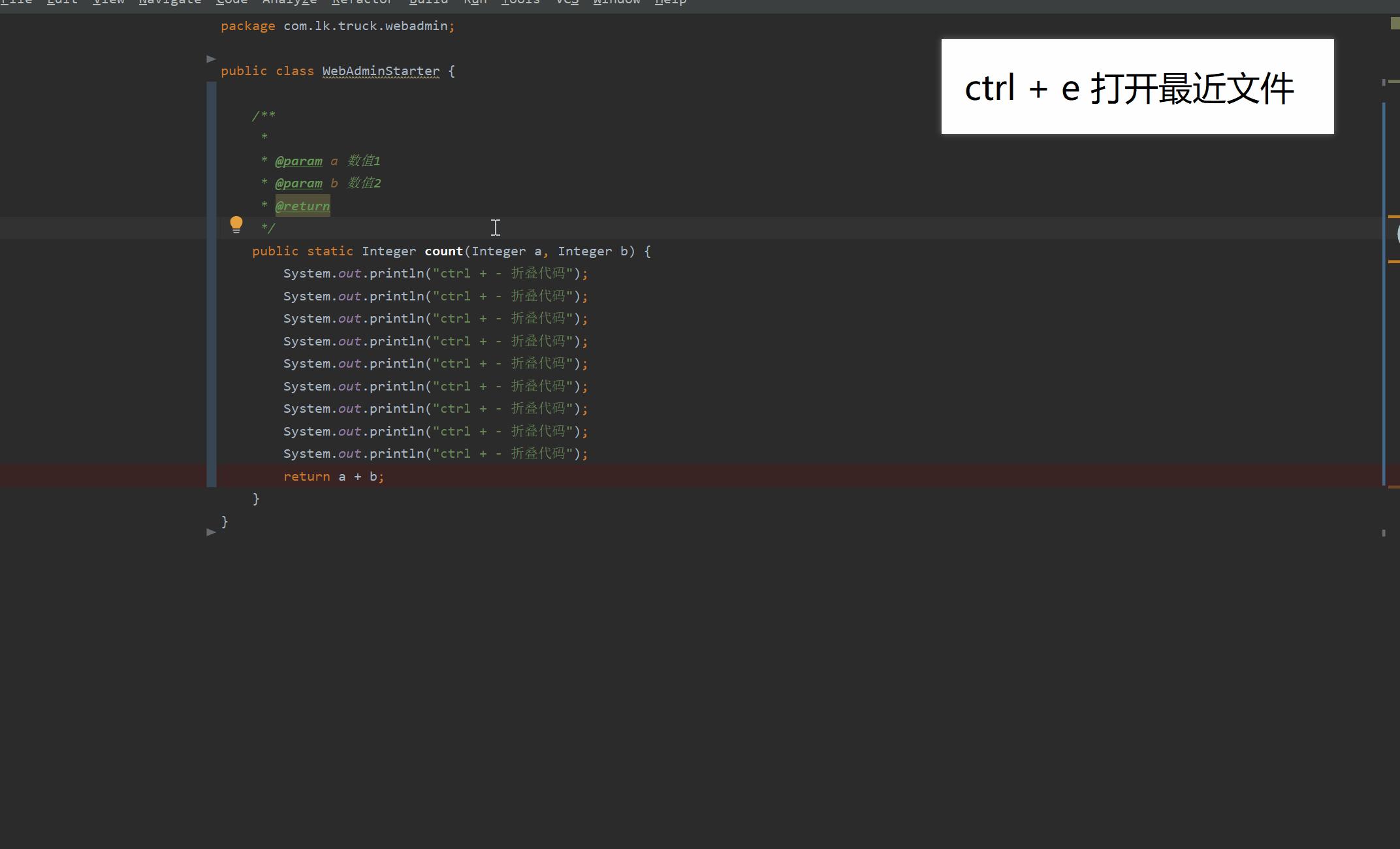The height and width of the screenshot is (849, 1400).
Task: Click upper orange warning stripe on error bar
Action: click(x=1393, y=216)
